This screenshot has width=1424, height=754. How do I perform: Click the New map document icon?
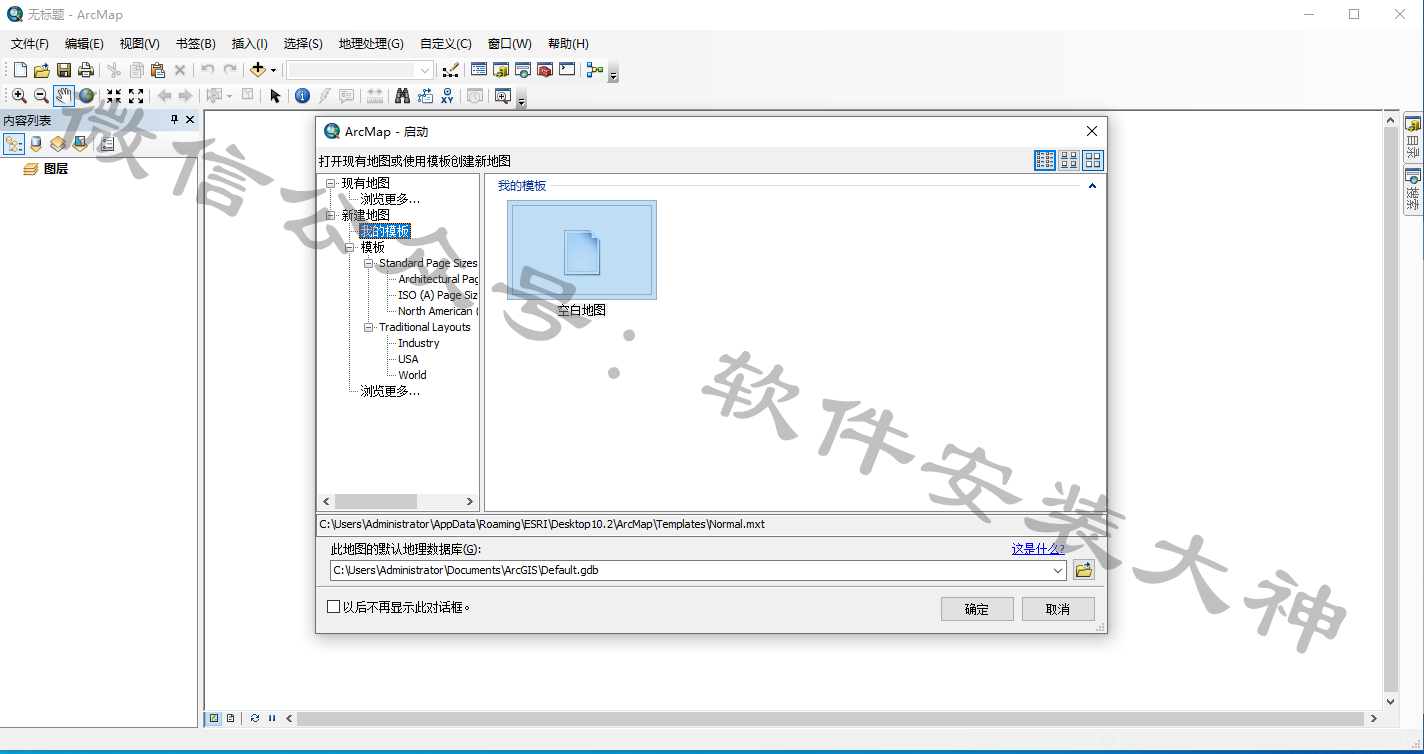(x=20, y=70)
